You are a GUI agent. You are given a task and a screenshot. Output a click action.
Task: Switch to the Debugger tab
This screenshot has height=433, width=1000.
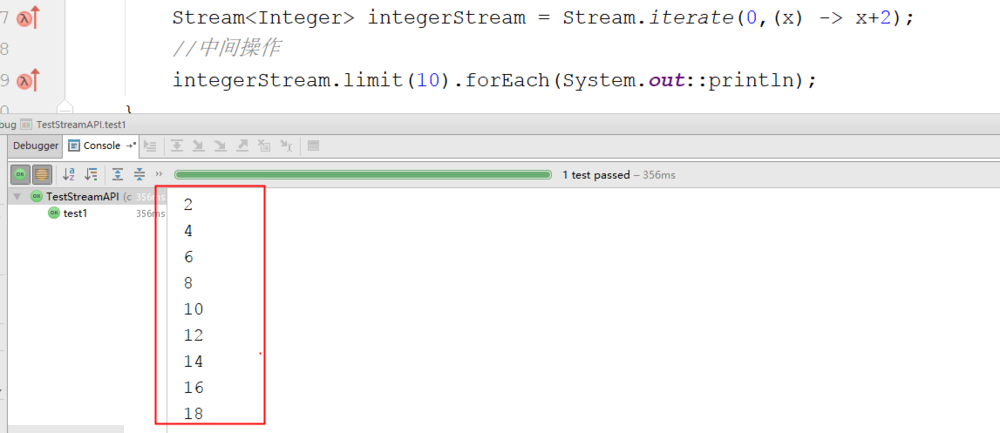click(x=36, y=146)
